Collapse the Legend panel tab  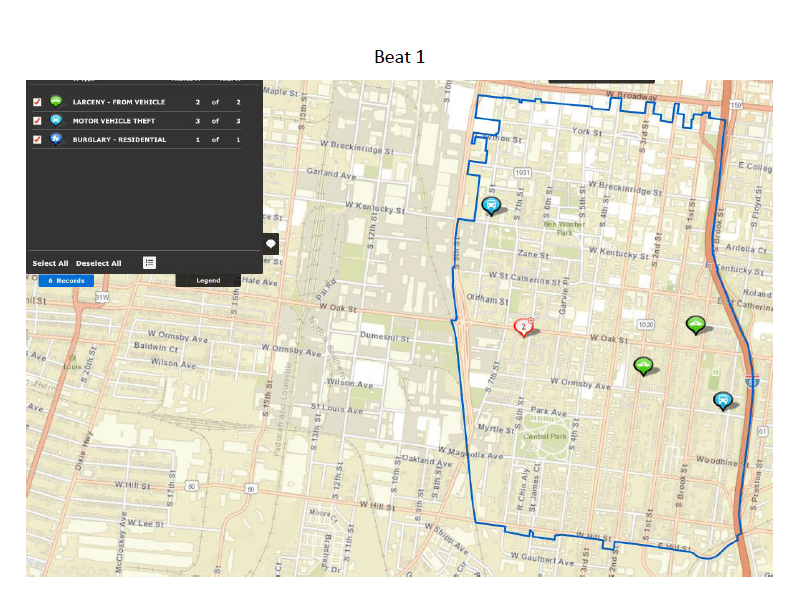208,280
